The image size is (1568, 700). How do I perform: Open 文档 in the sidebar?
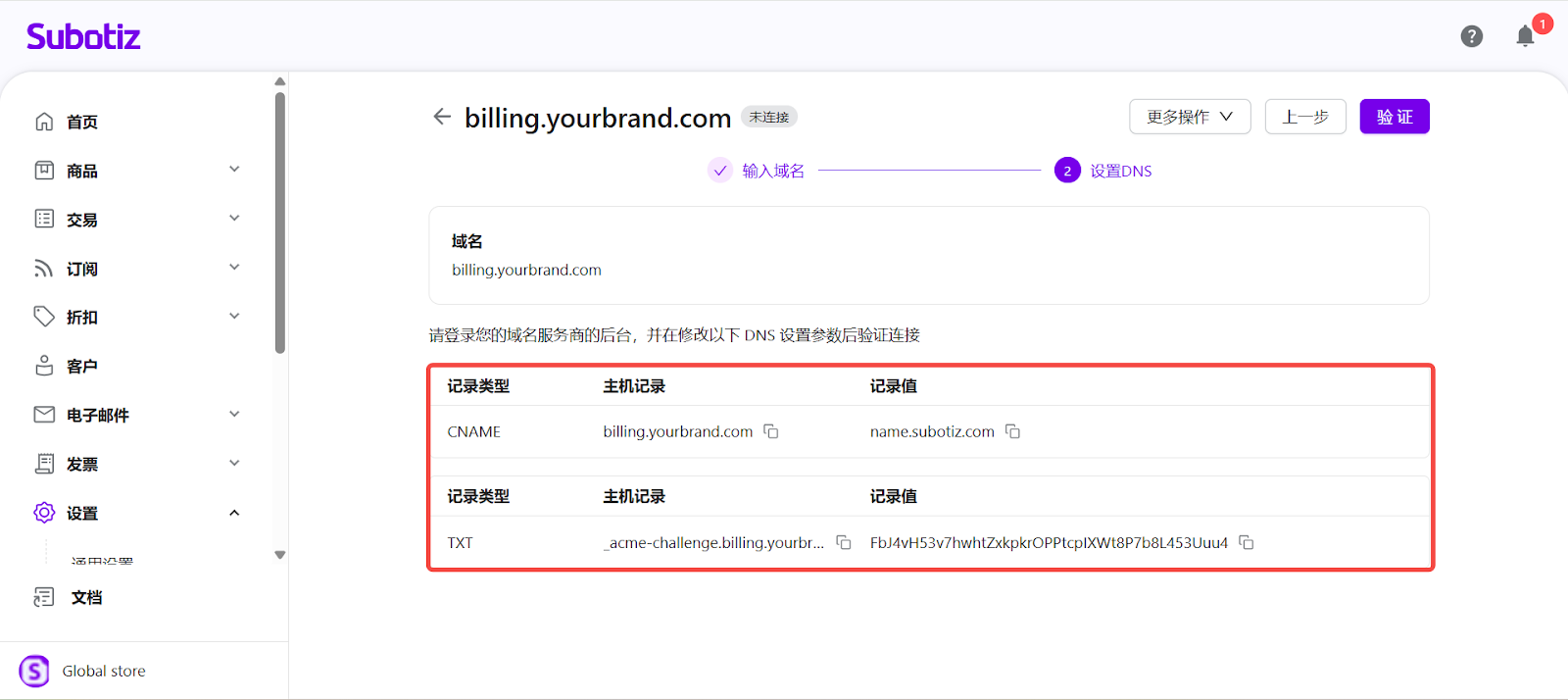(86, 597)
